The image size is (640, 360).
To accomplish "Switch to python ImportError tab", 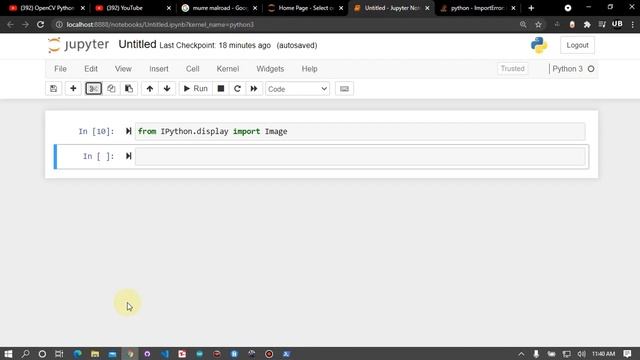I will (x=477, y=8).
